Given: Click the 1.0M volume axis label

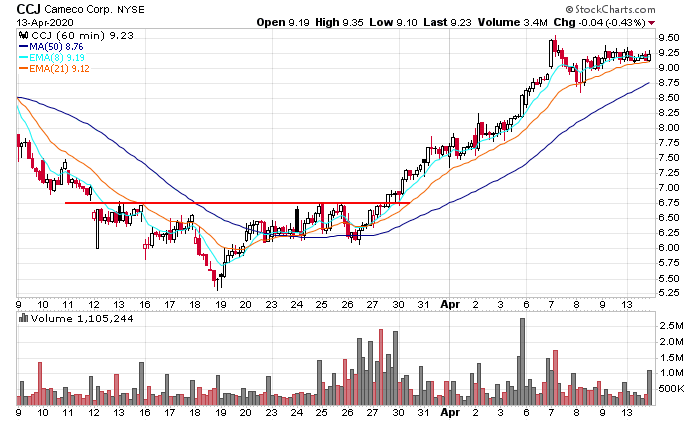Looking at the screenshot, I should (671, 373).
